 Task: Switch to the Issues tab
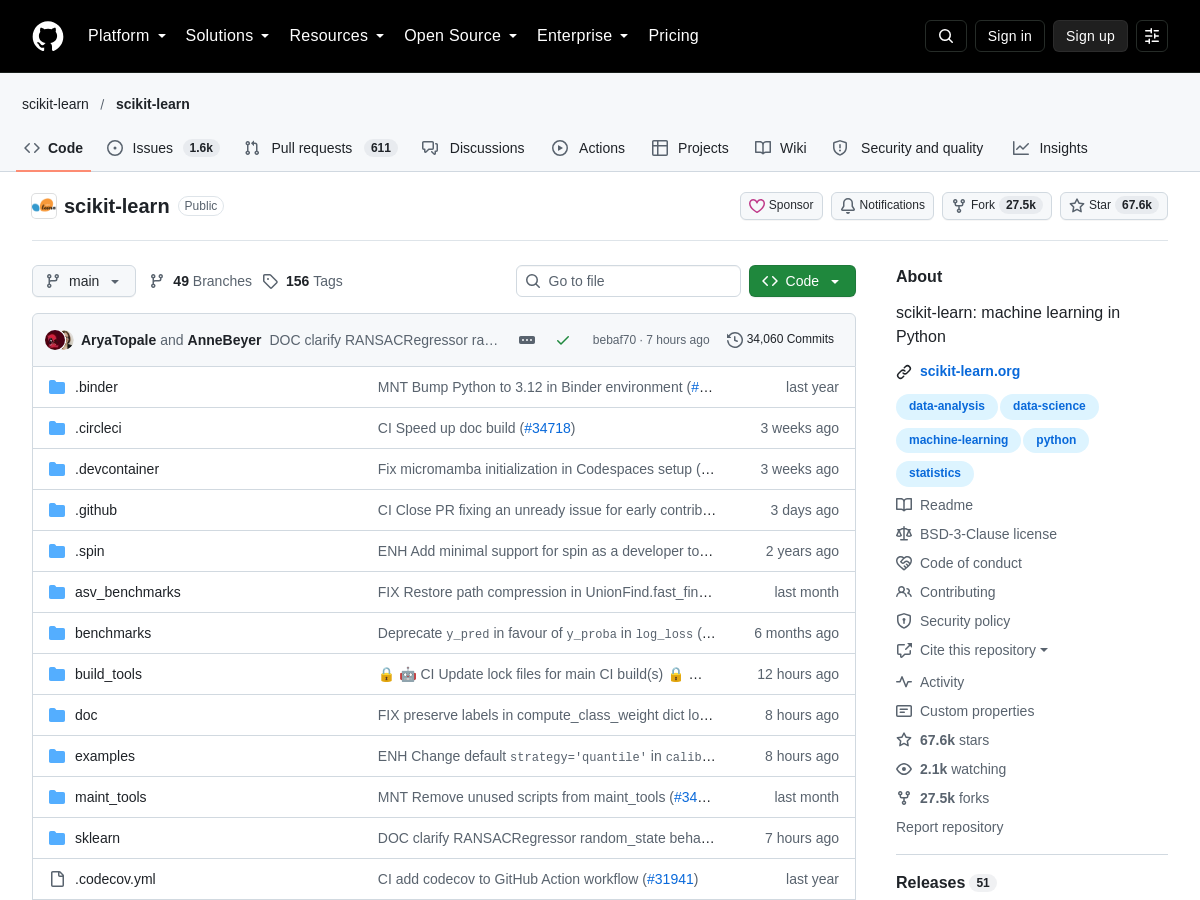[x=163, y=148]
